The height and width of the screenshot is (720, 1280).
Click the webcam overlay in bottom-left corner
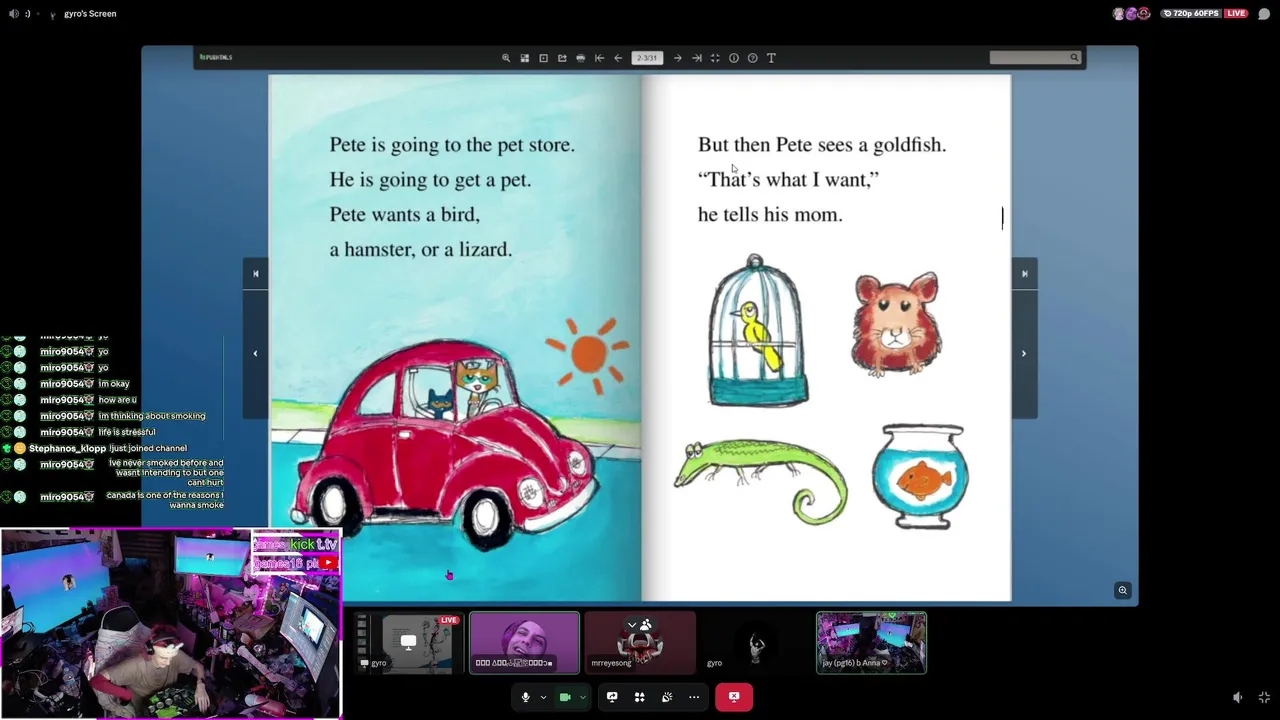click(171, 624)
